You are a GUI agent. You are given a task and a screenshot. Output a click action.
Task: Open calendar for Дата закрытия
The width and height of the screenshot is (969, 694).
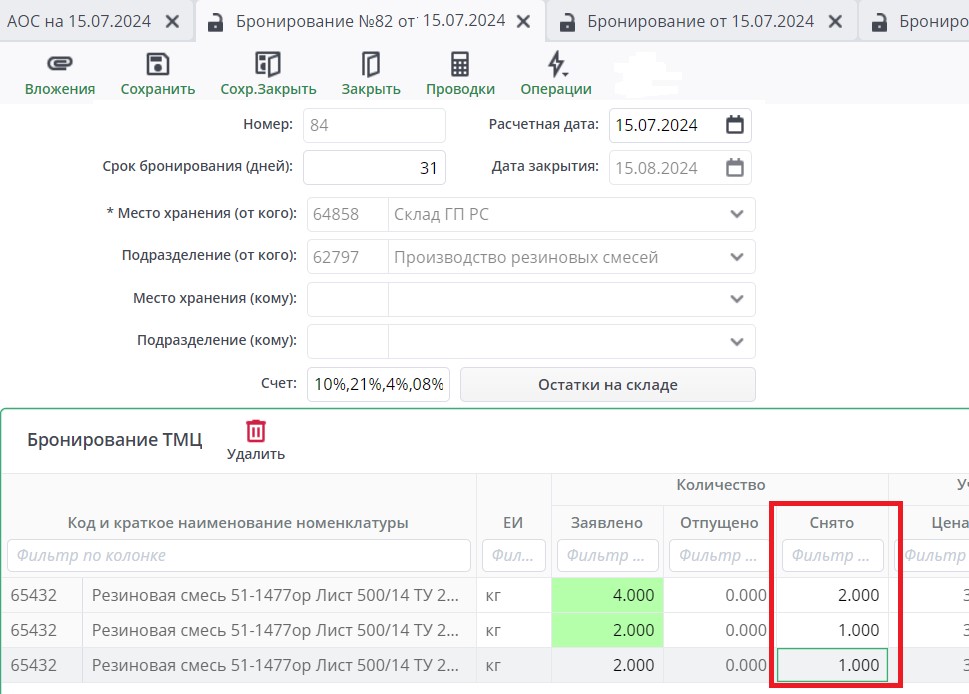coord(734,167)
